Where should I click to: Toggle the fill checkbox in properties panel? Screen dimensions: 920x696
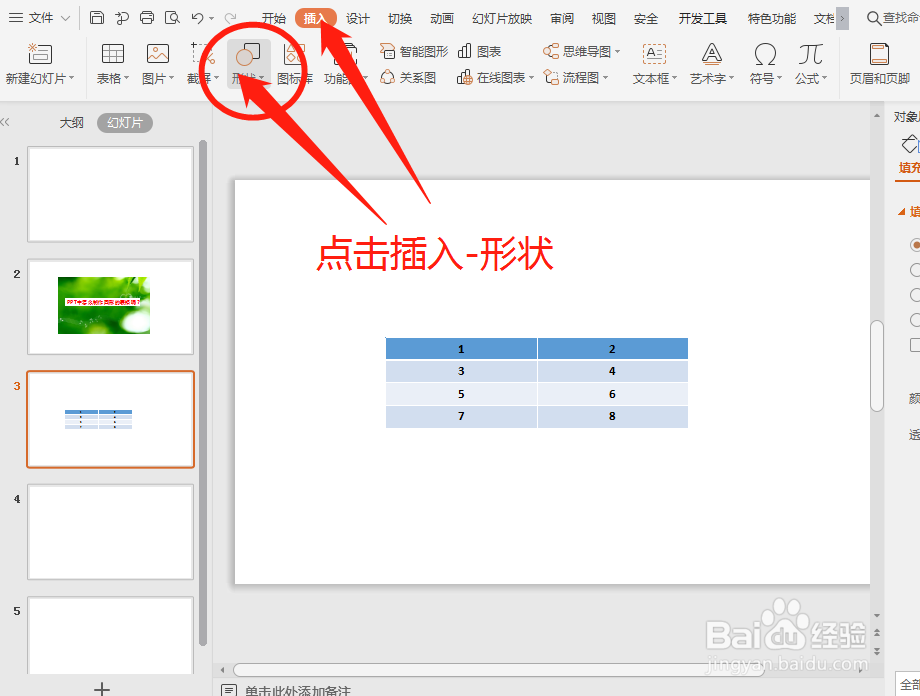click(x=915, y=343)
